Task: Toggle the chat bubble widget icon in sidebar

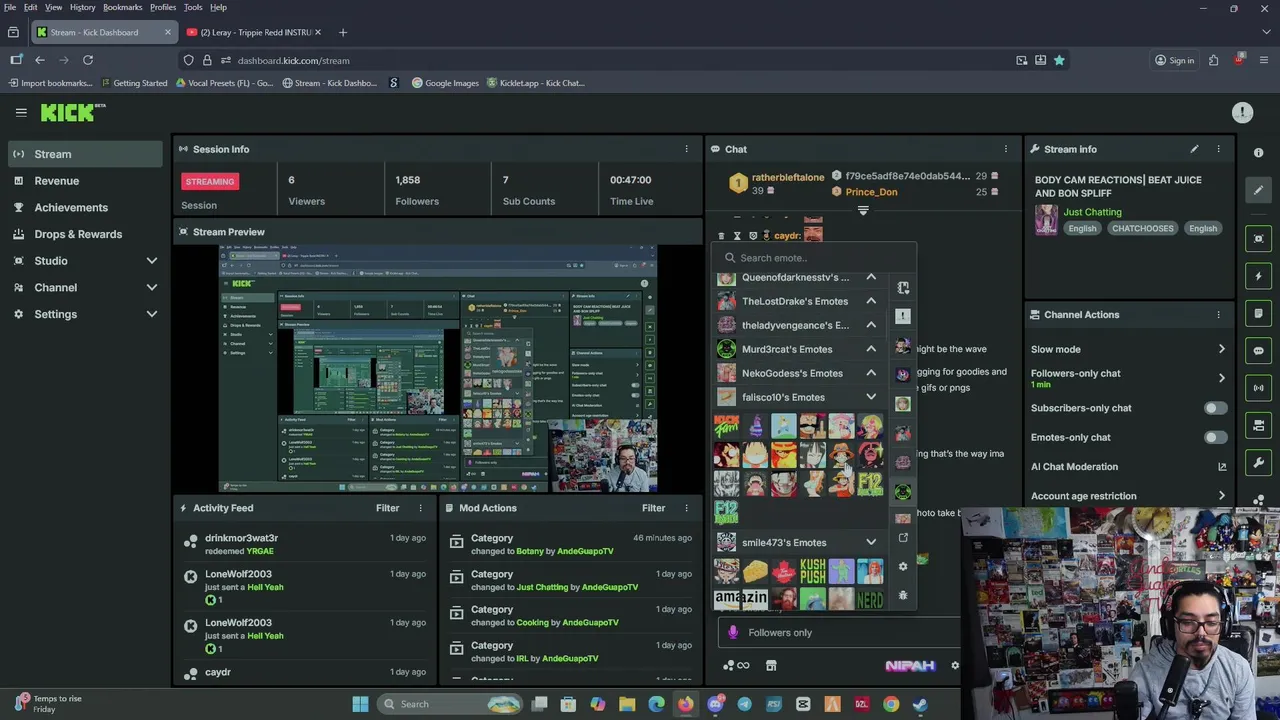Action: (1259, 350)
